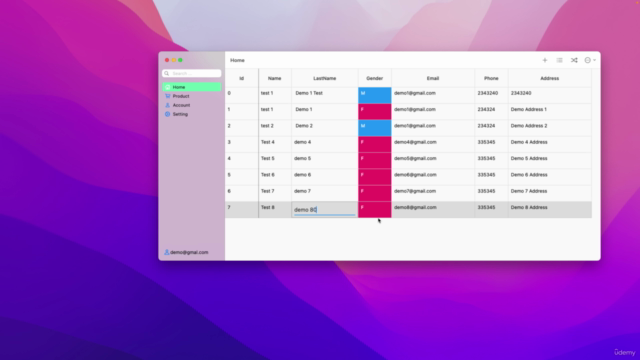
Task: Click the Product cart icon
Action: click(167, 96)
